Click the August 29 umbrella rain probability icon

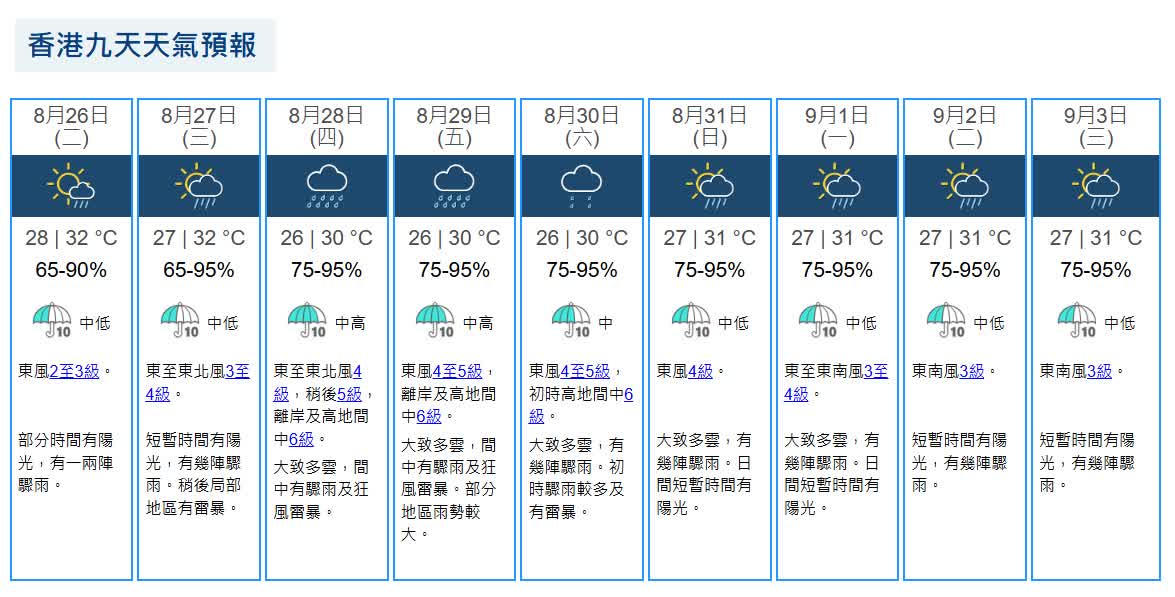pyautogui.click(x=436, y=321)
